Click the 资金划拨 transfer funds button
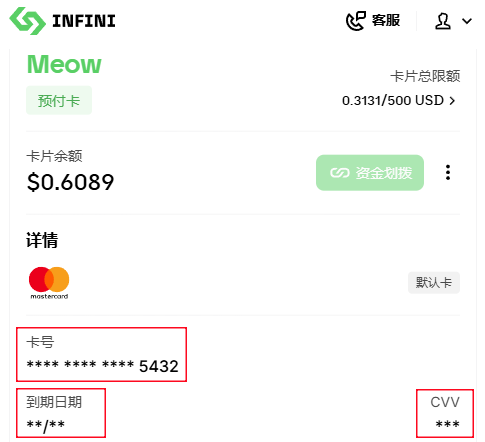The height and width of the screenshot is (442, 485). coord(370,173)
